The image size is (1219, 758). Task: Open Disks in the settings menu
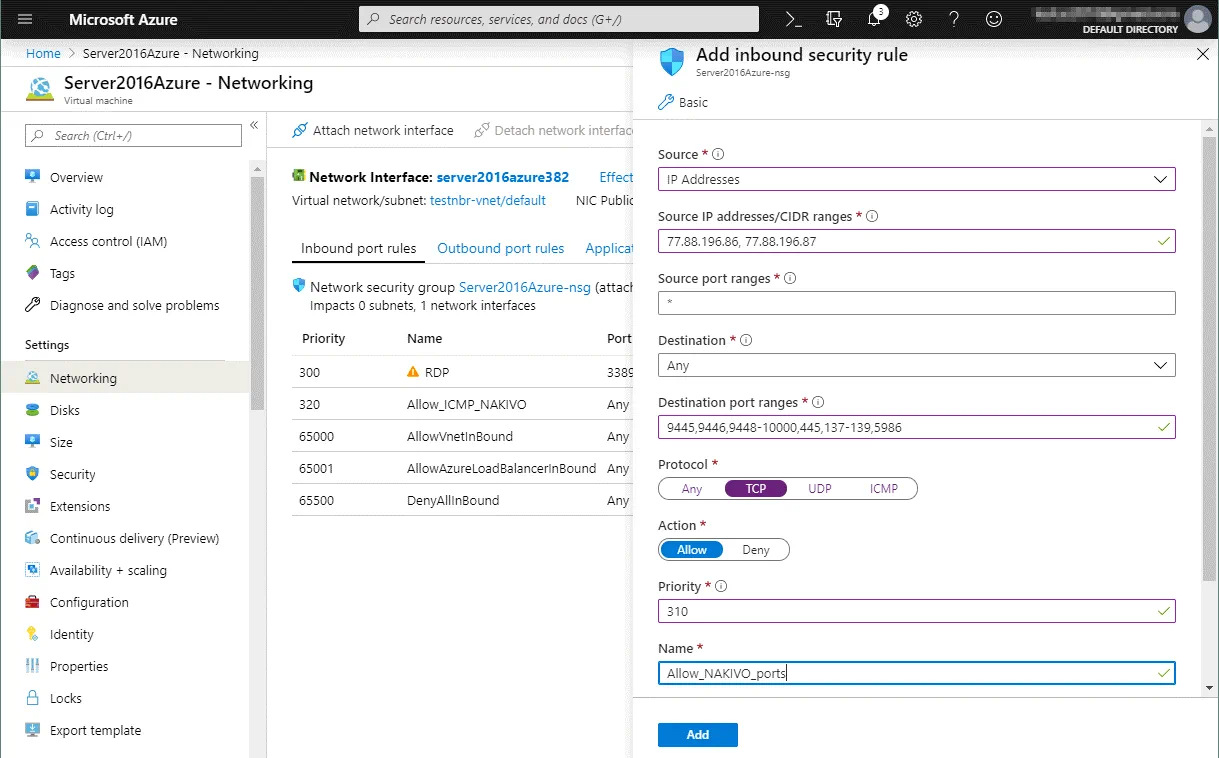coord(65,410)
